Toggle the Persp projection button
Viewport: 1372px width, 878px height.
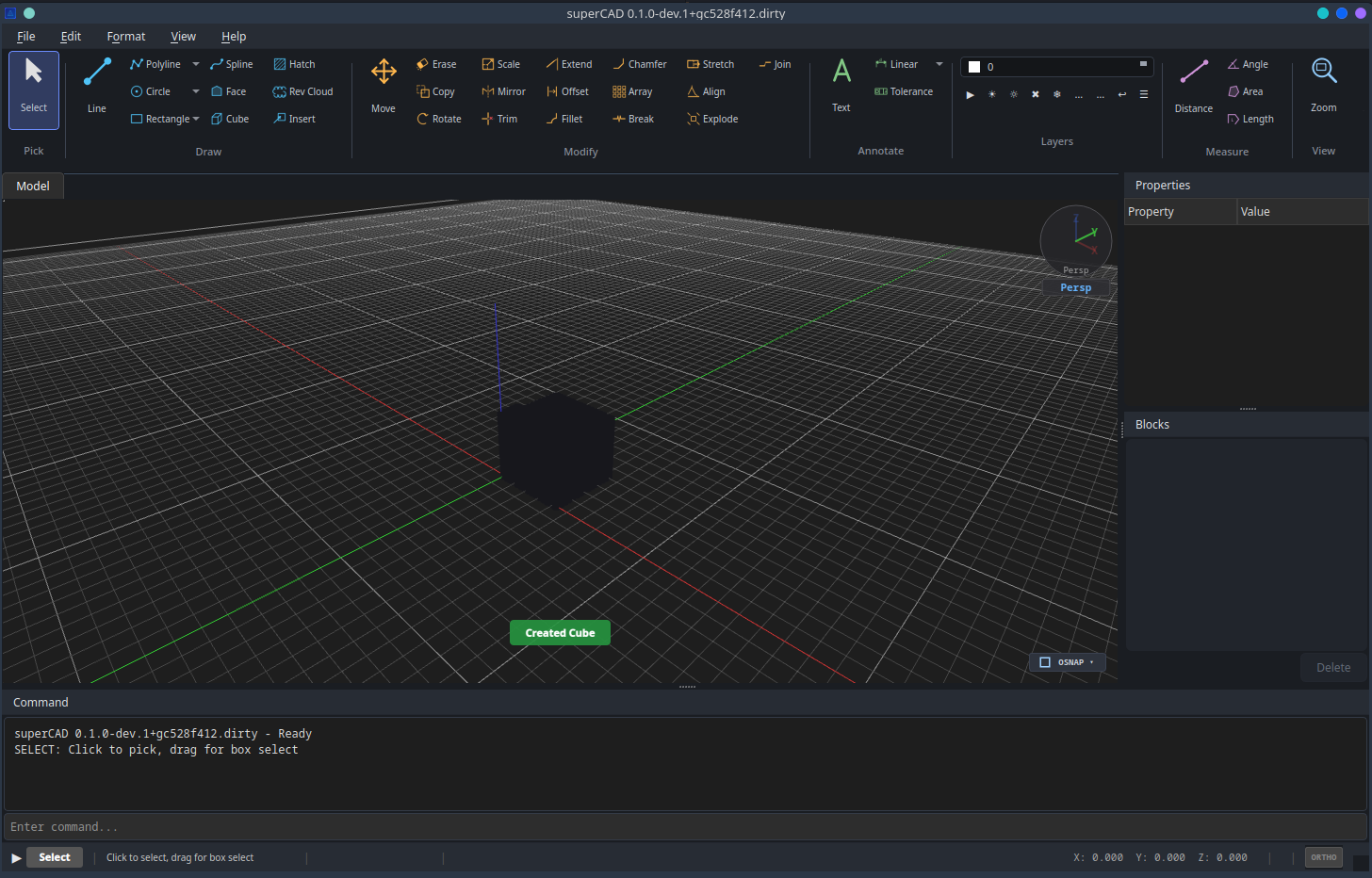click(1076, 288)
